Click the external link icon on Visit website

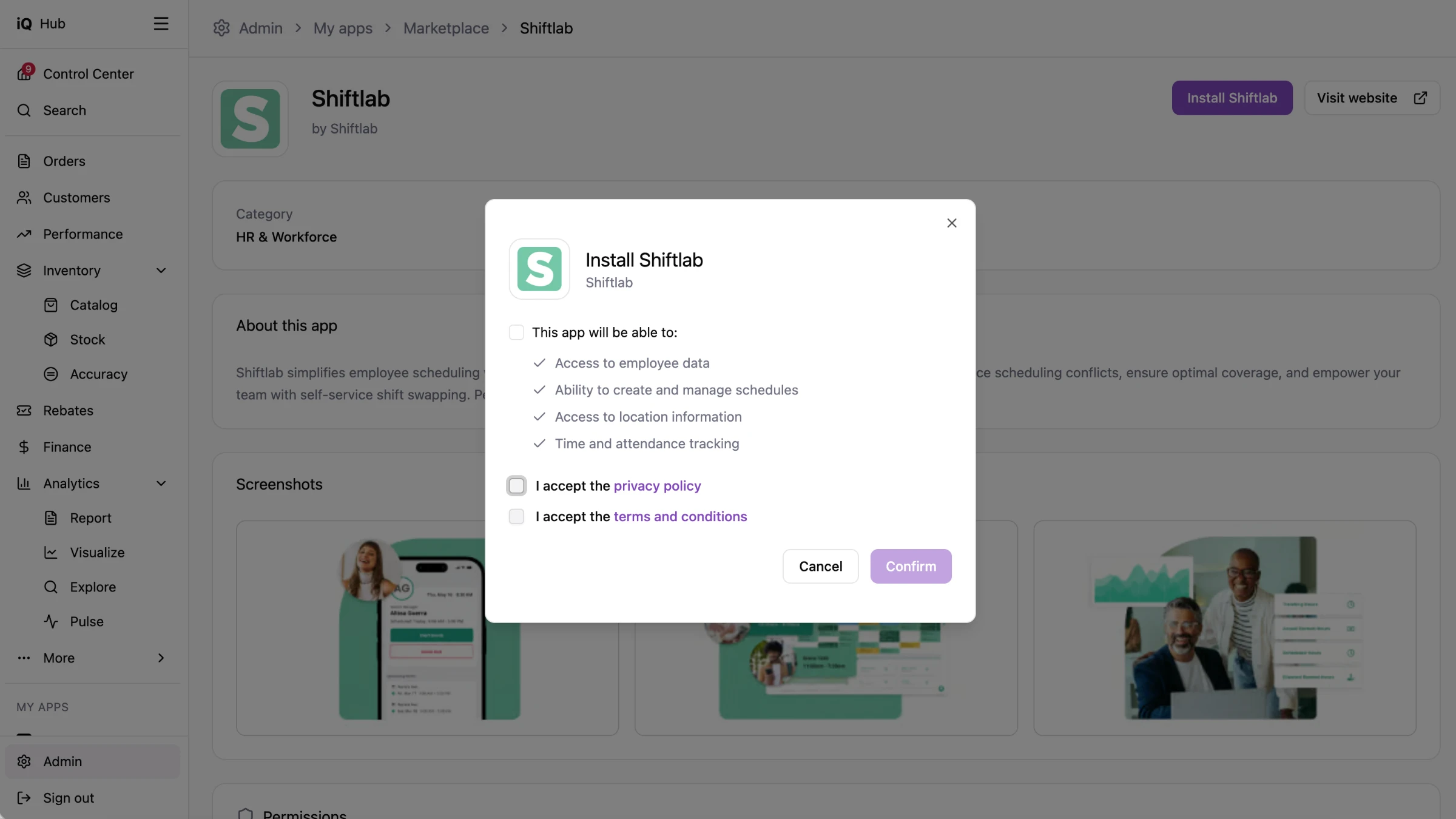pos(1420,98)
